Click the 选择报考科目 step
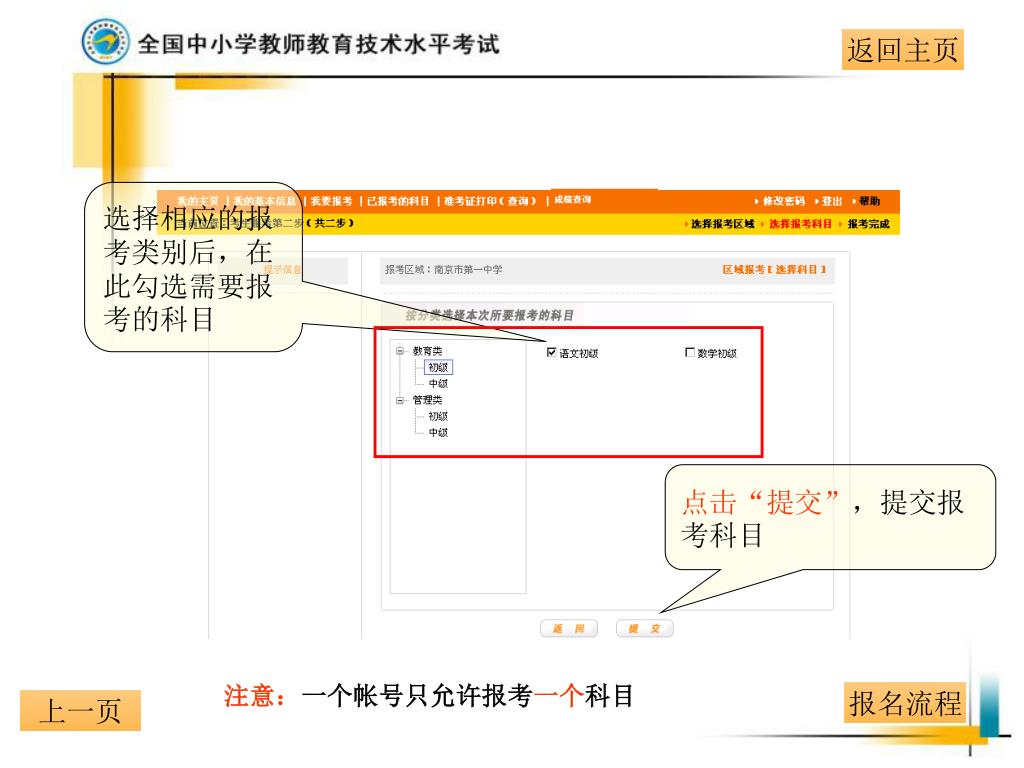This screenshot has width=1024, height=768. (800, 224)
